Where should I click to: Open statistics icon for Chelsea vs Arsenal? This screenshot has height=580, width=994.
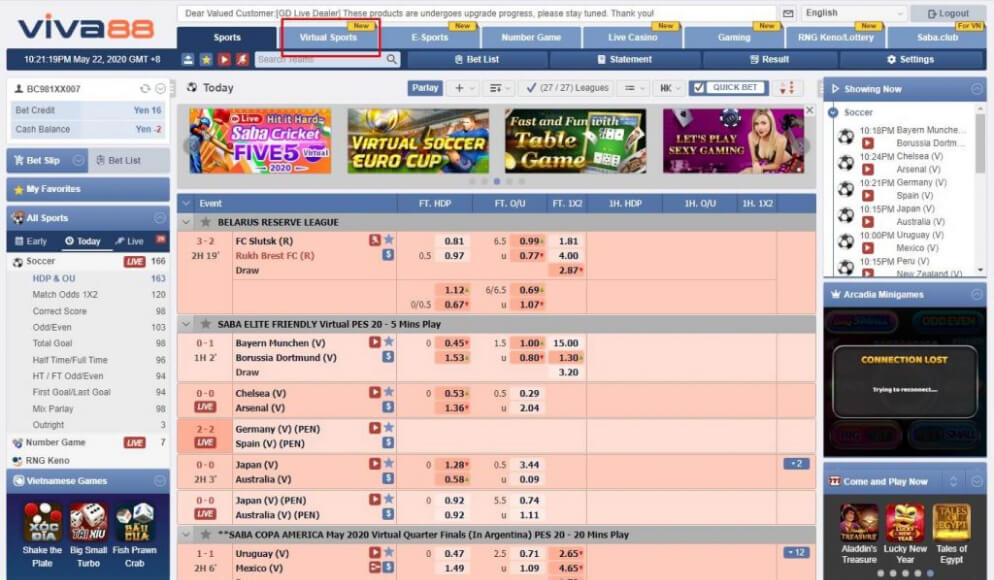[388, 407]
